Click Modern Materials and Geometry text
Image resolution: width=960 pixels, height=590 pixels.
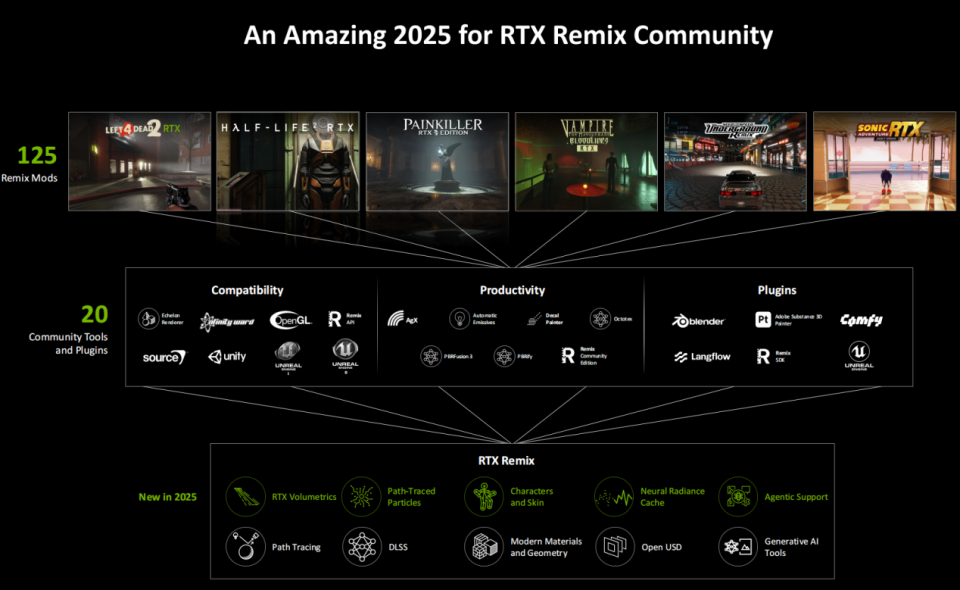click(x=546, y=547)
